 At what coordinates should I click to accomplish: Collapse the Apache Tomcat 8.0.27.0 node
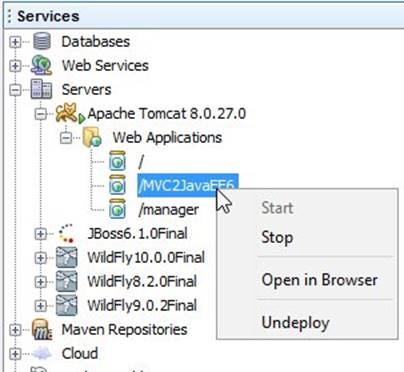pyautogui.click(x=41, y=114)
